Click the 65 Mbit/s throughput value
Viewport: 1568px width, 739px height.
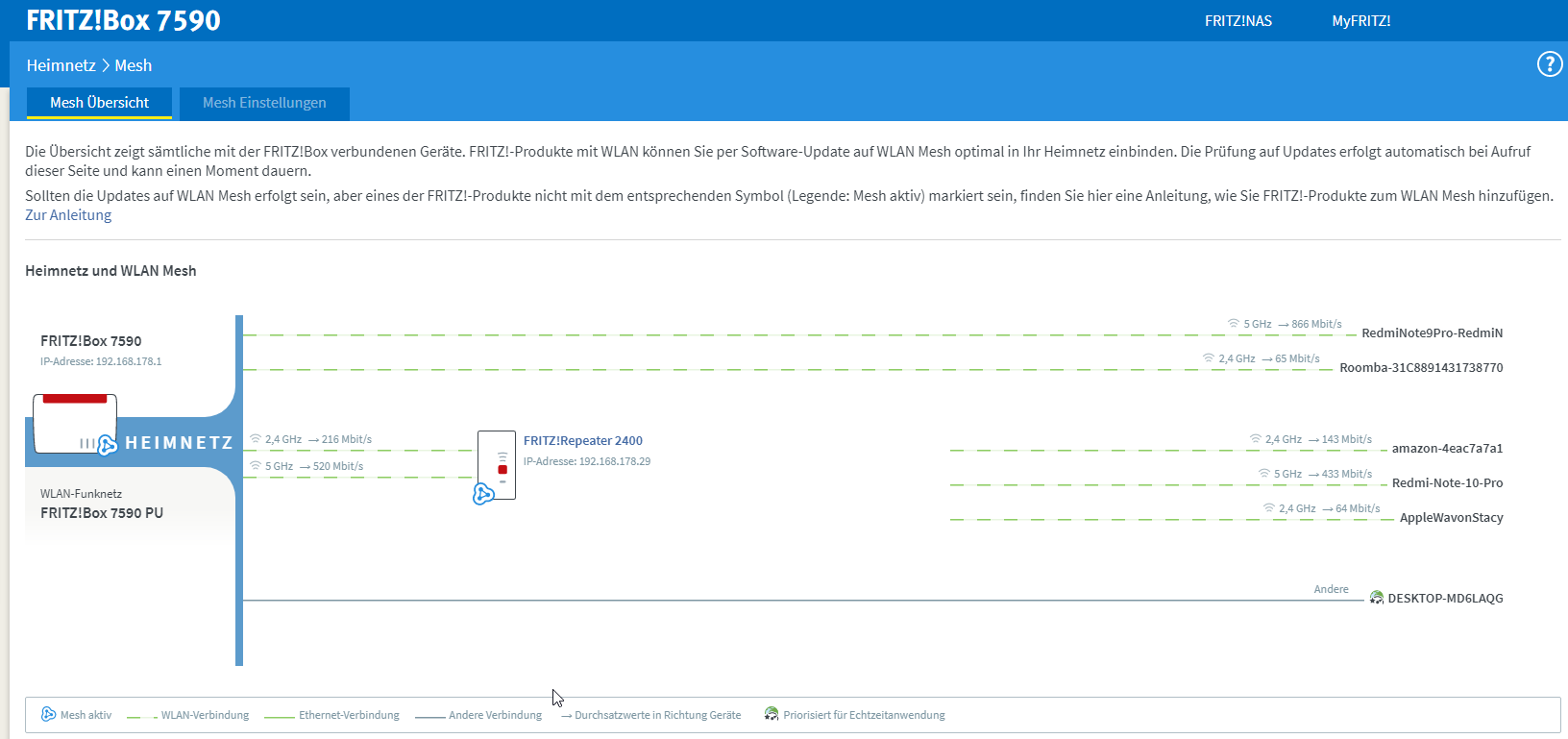(1297, 358)
